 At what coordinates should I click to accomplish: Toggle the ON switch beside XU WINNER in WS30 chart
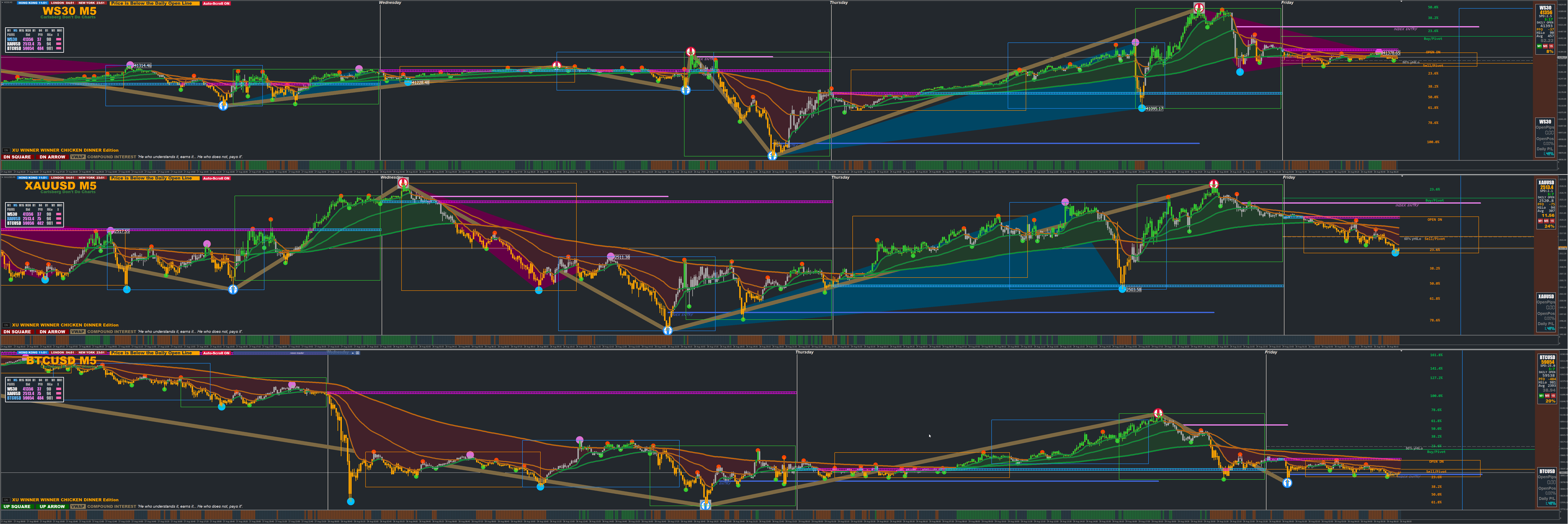tap(6, 150)
